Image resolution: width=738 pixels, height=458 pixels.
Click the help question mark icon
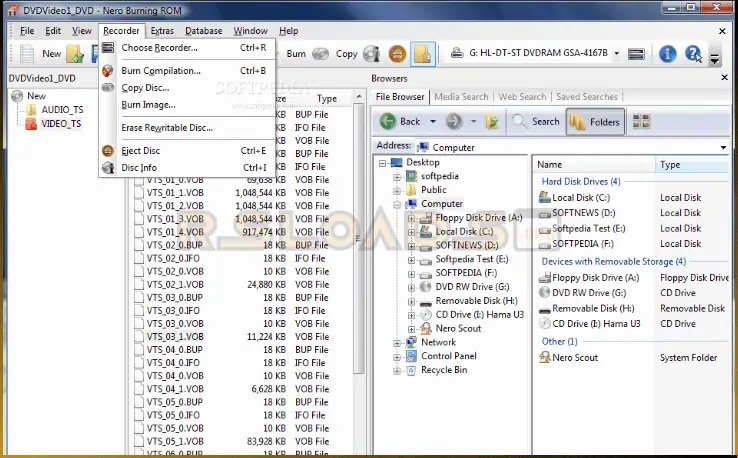coord(692,54)
